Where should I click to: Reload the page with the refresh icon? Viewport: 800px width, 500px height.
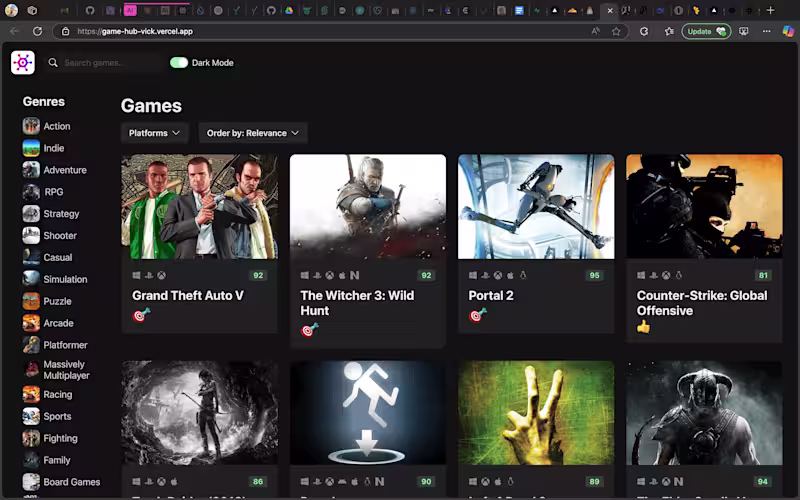pos(37,31)
